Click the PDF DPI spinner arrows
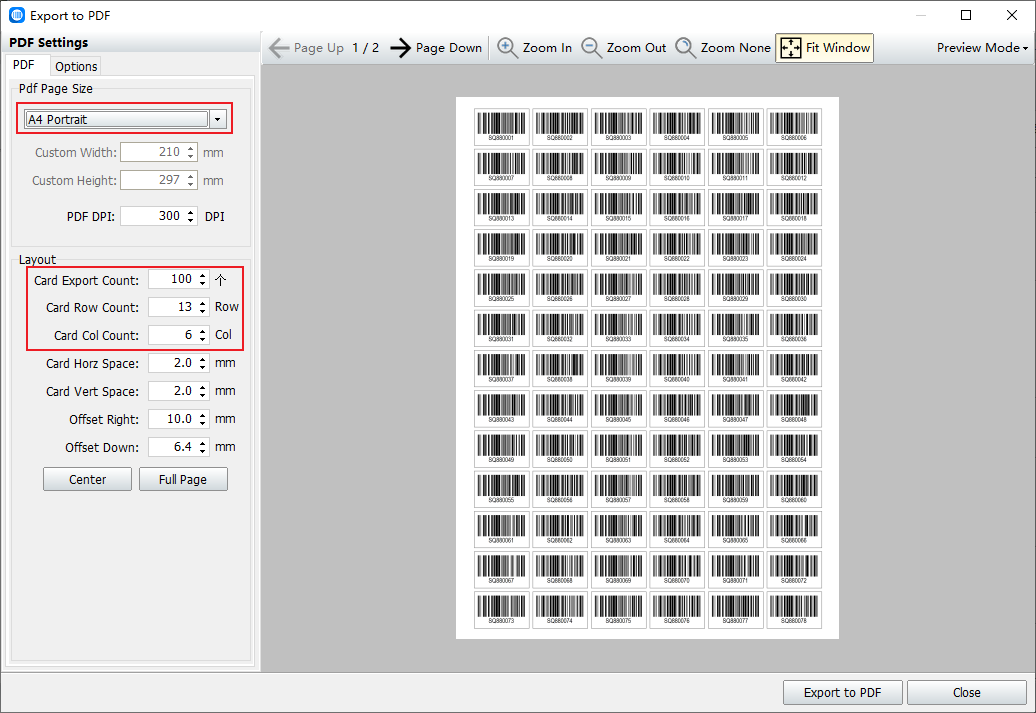Screen dimensions: 1036x713 click(190, 216)
